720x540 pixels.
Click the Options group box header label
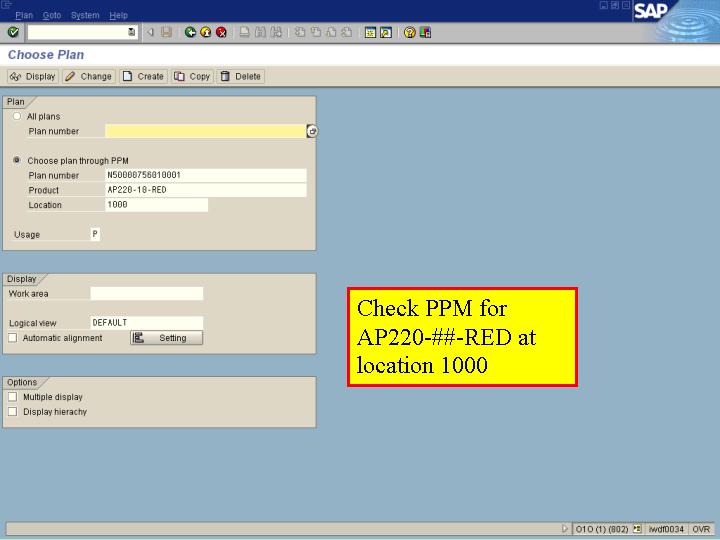point(22,382)
